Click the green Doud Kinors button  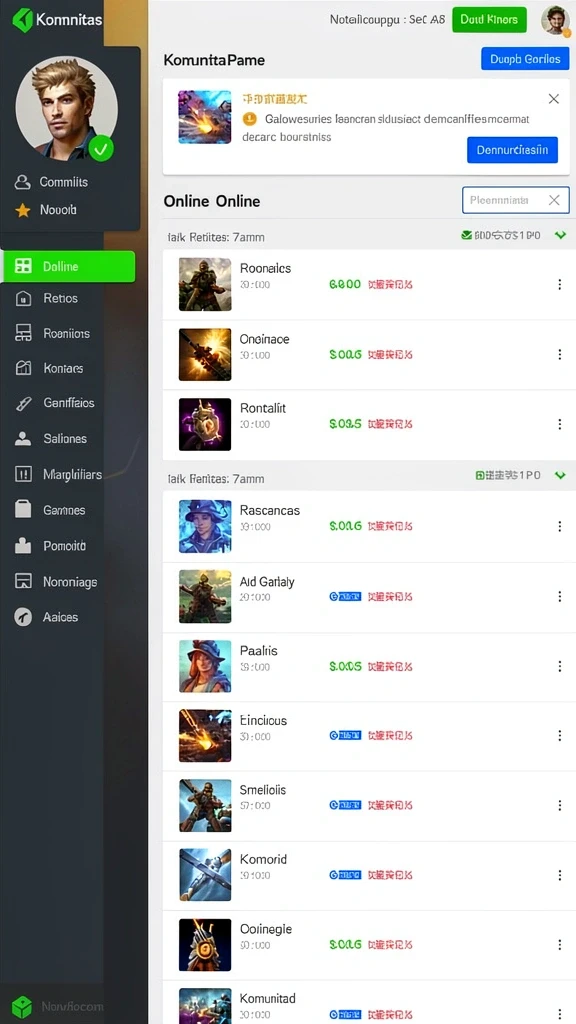[x=489, y=20]
